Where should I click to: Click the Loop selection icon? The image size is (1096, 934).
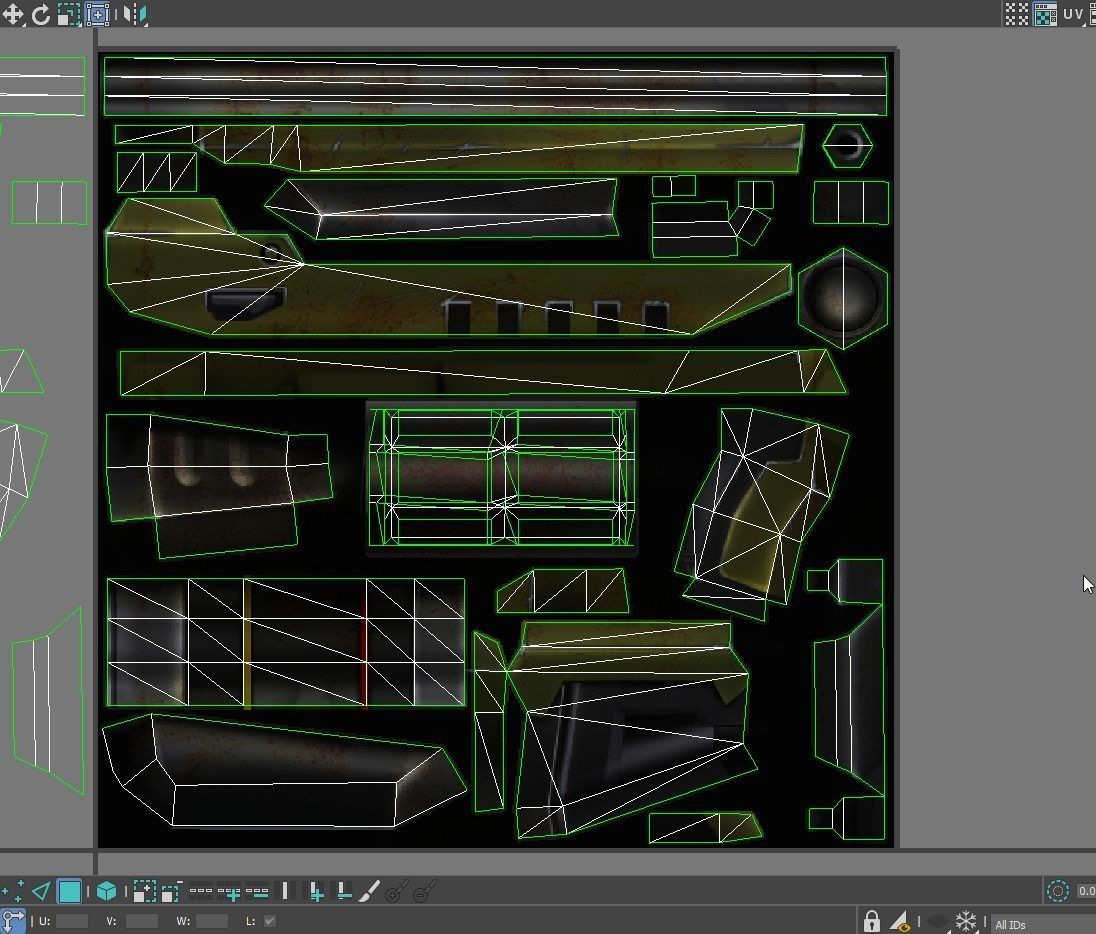click(x=201, y=891)
